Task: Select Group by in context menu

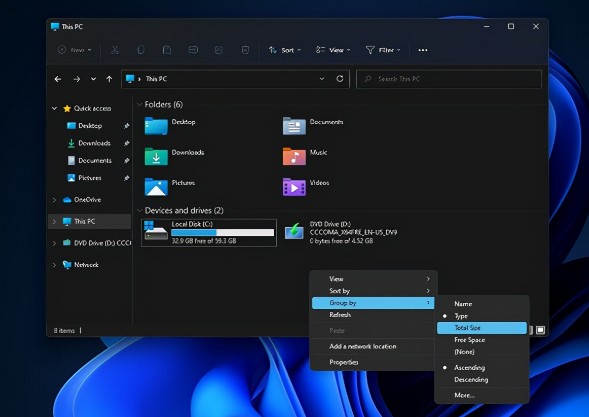Action: [x=373, y=303]
